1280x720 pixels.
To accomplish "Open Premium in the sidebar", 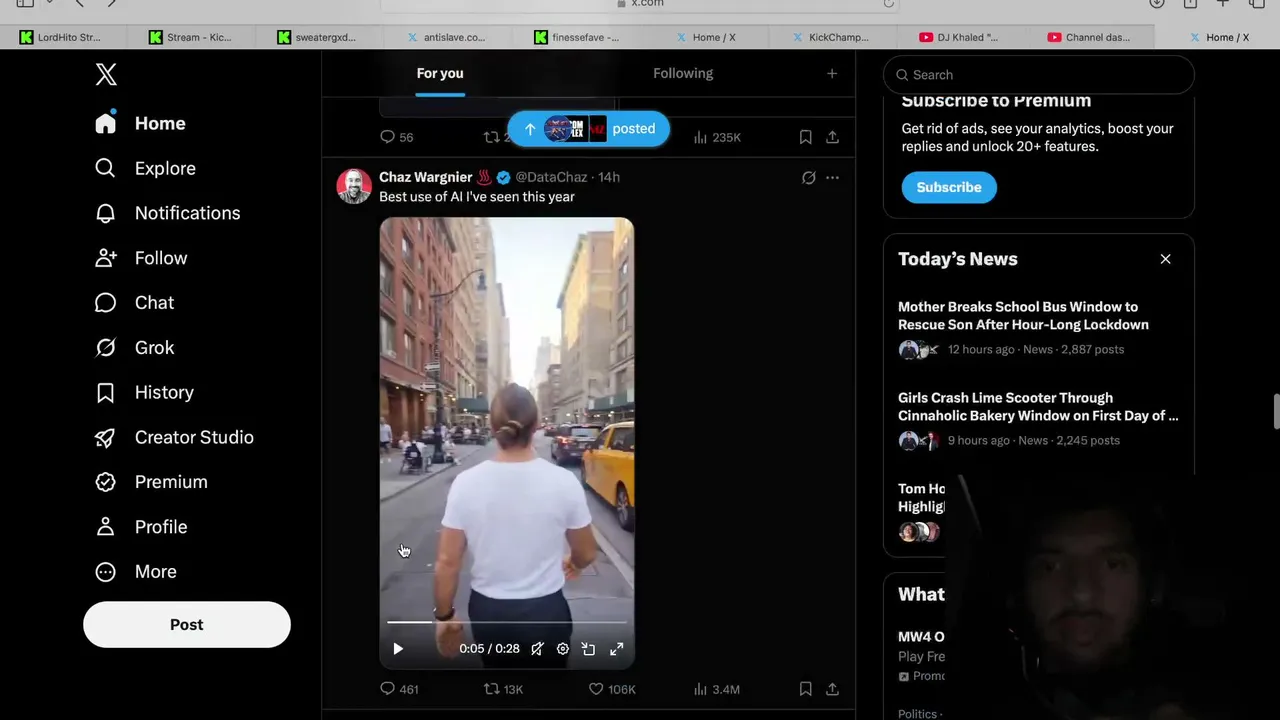I will [152, 482].
